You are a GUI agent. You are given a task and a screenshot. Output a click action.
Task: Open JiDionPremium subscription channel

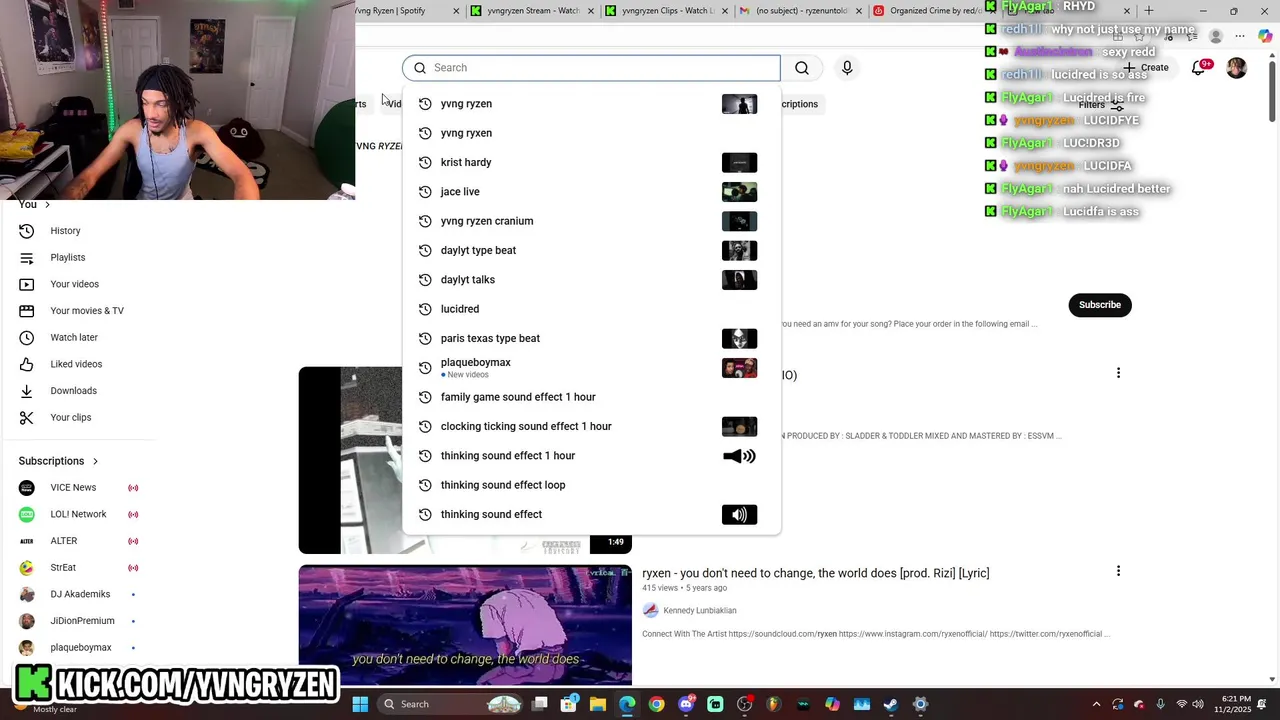point(82,621)
